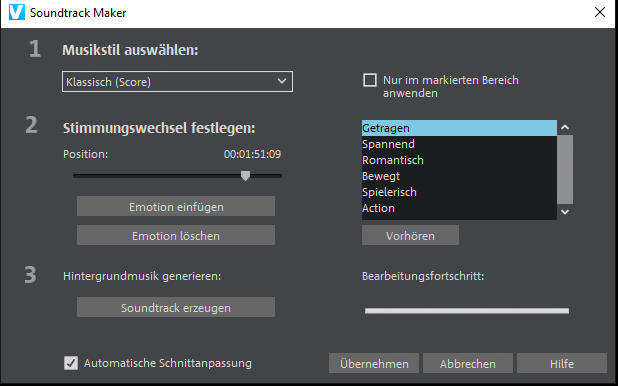The image size is (618, 386).
Task: Confirm with the Übernehmen button
Action: coord(374,363)
